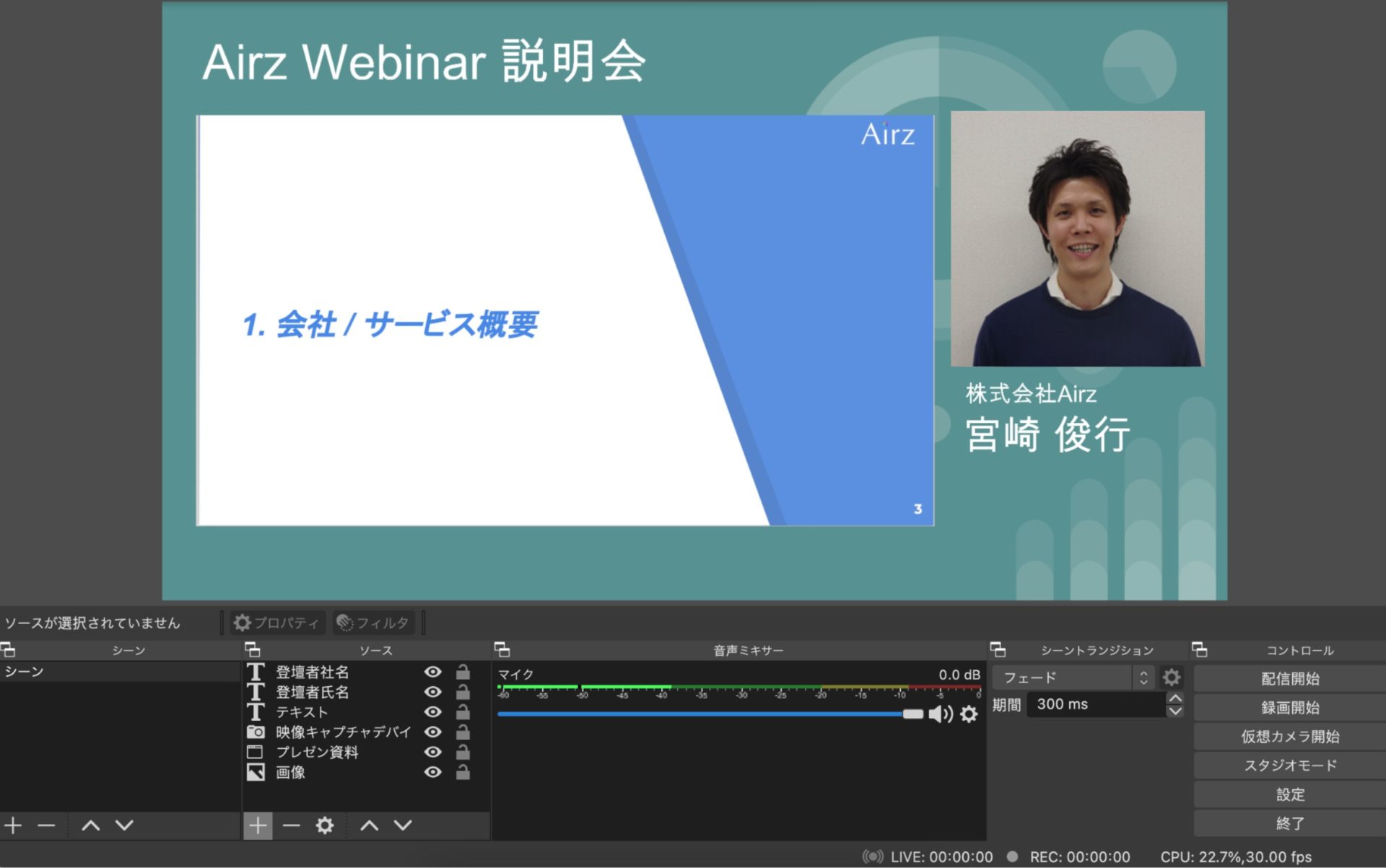Click the presentation slide in preview
Screen dimensions: 1386x868
[x=565, y=320]
